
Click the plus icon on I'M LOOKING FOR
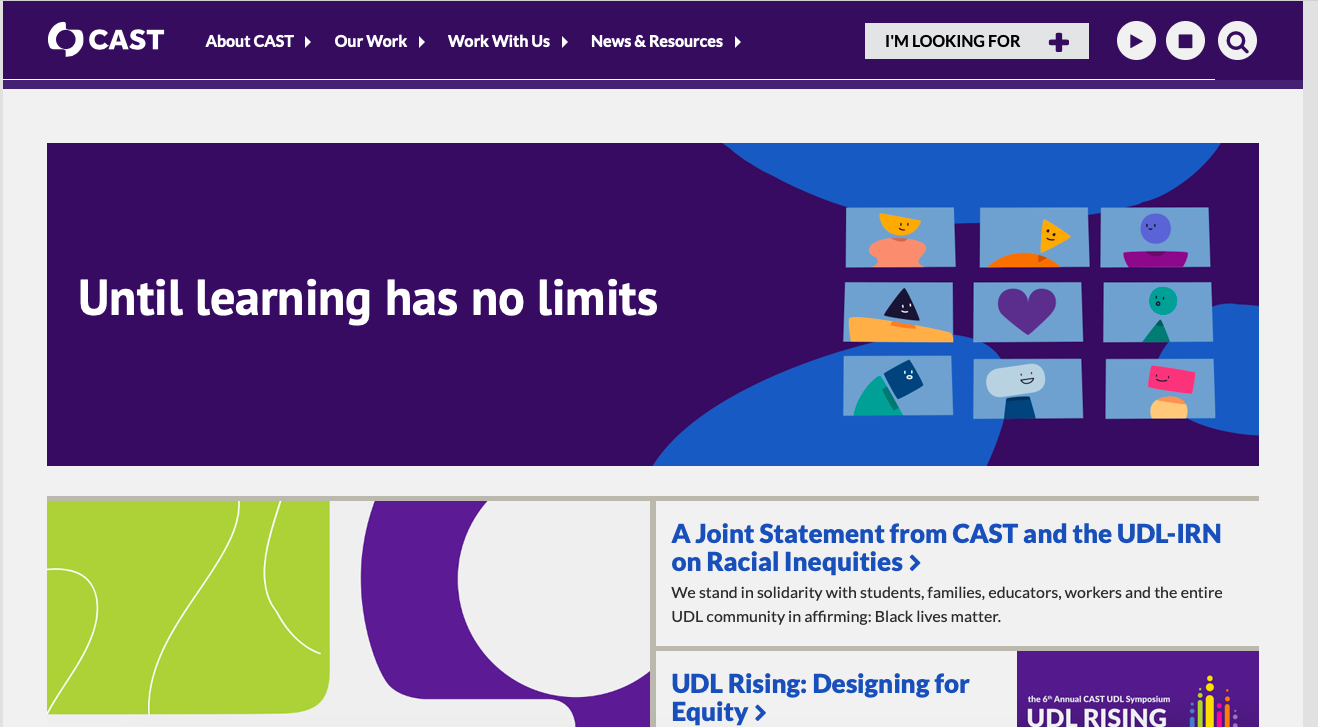1059,42
